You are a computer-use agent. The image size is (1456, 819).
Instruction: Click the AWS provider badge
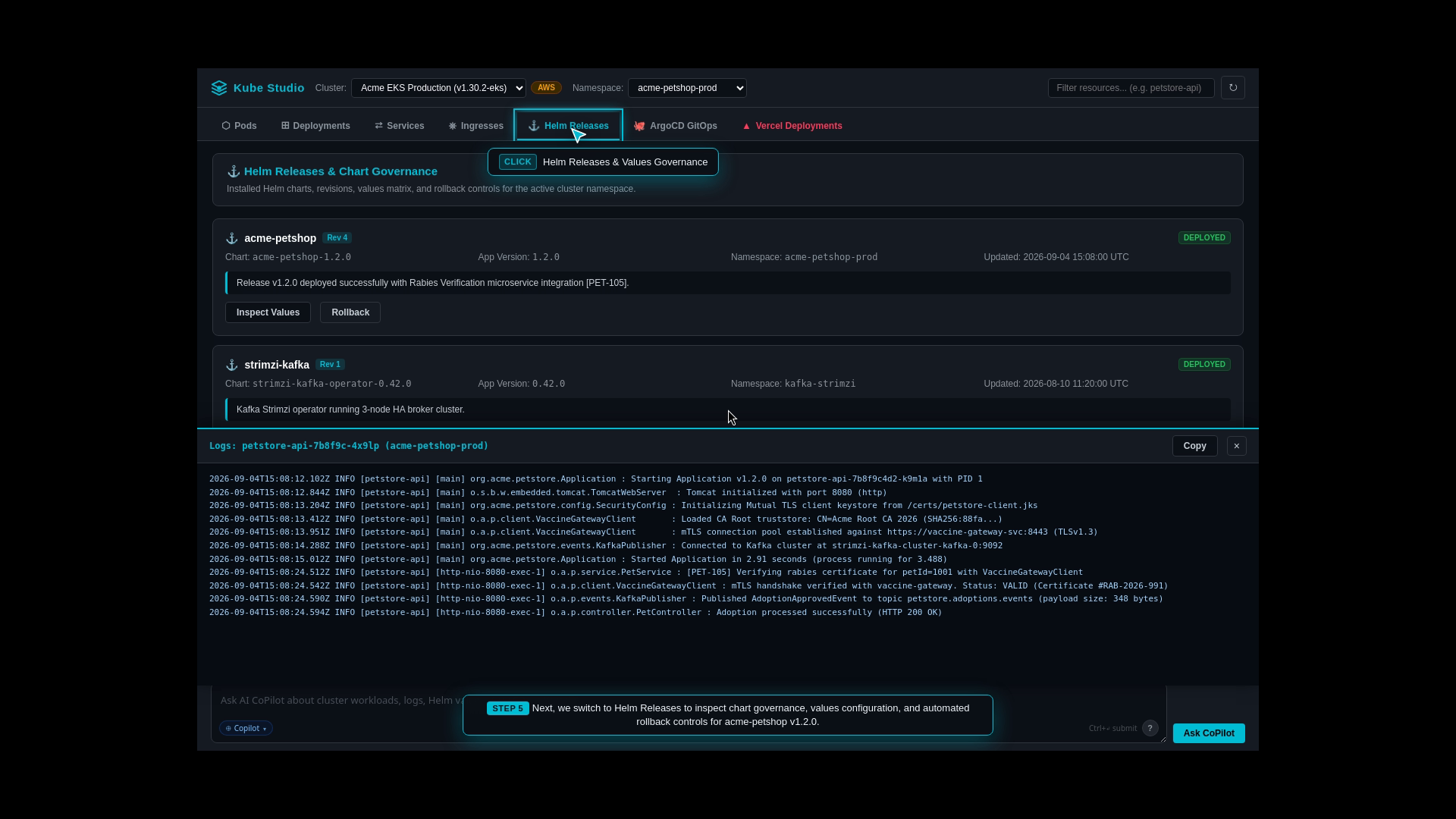pos(546,88)
